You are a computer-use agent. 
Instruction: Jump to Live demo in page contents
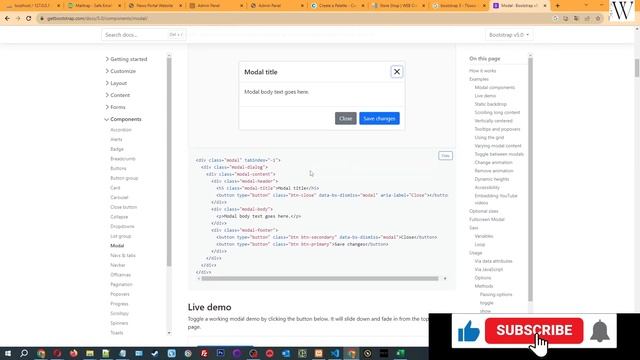coord(485,96)
